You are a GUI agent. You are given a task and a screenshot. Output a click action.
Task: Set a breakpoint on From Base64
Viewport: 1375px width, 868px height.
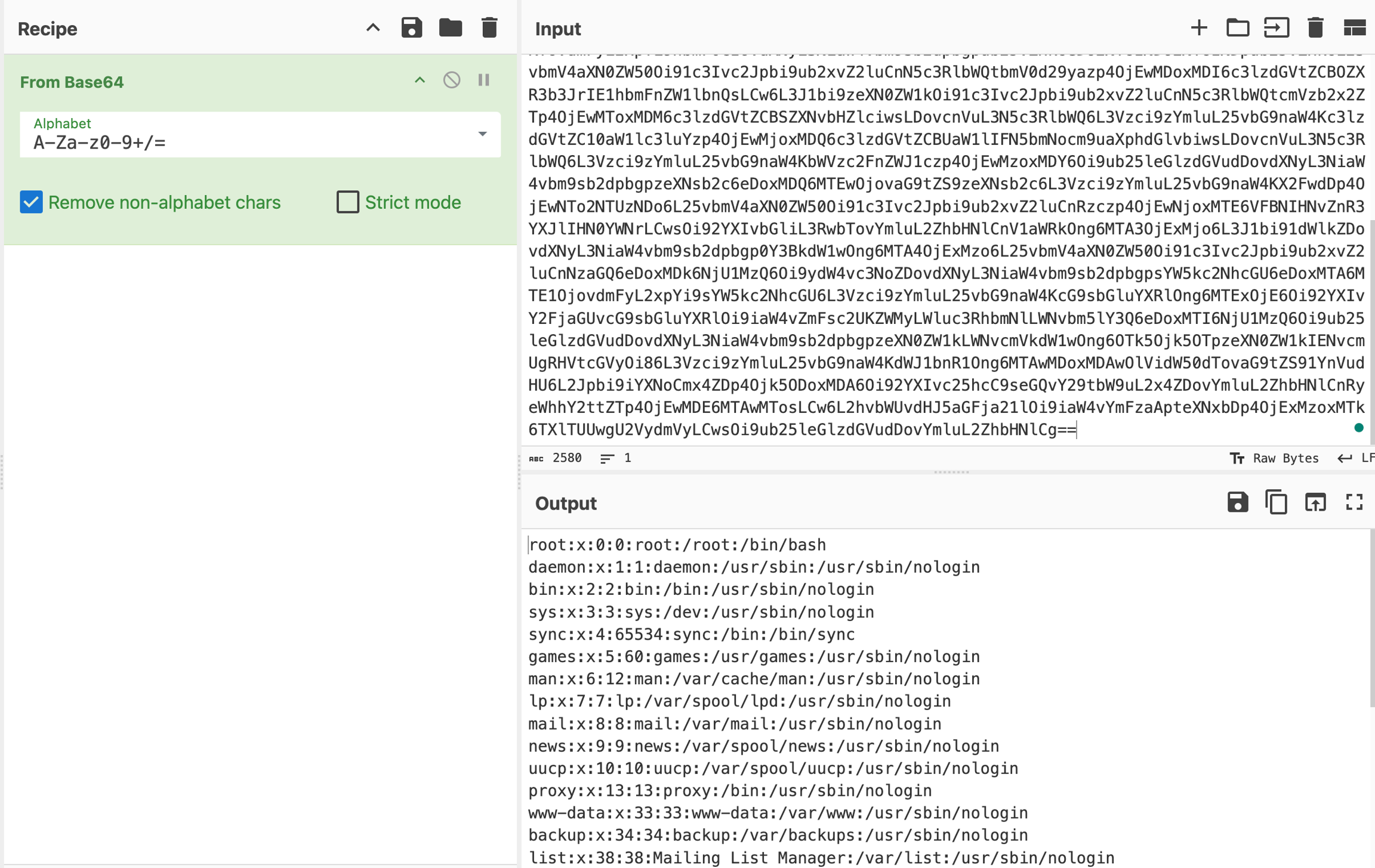pos(483,80)
